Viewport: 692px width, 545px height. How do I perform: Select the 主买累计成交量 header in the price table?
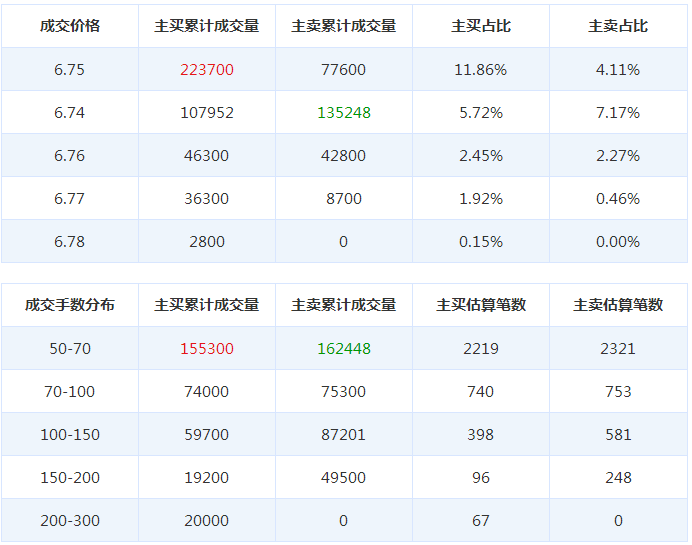point(207,26)
